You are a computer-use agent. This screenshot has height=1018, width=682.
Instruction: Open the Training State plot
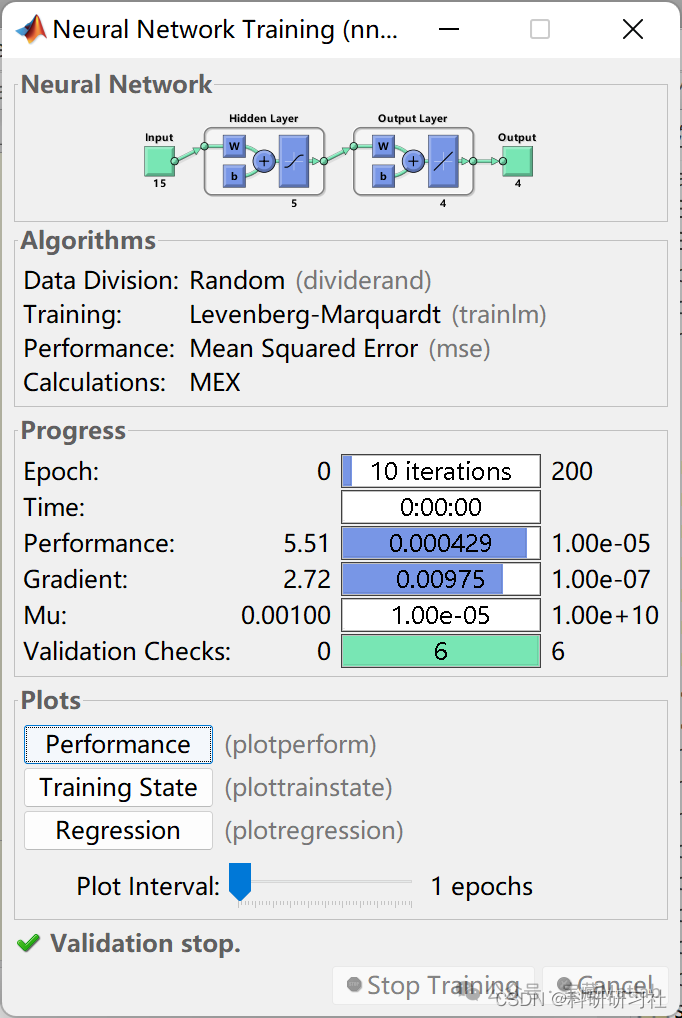pyautogui.click(x=118, y=788)
